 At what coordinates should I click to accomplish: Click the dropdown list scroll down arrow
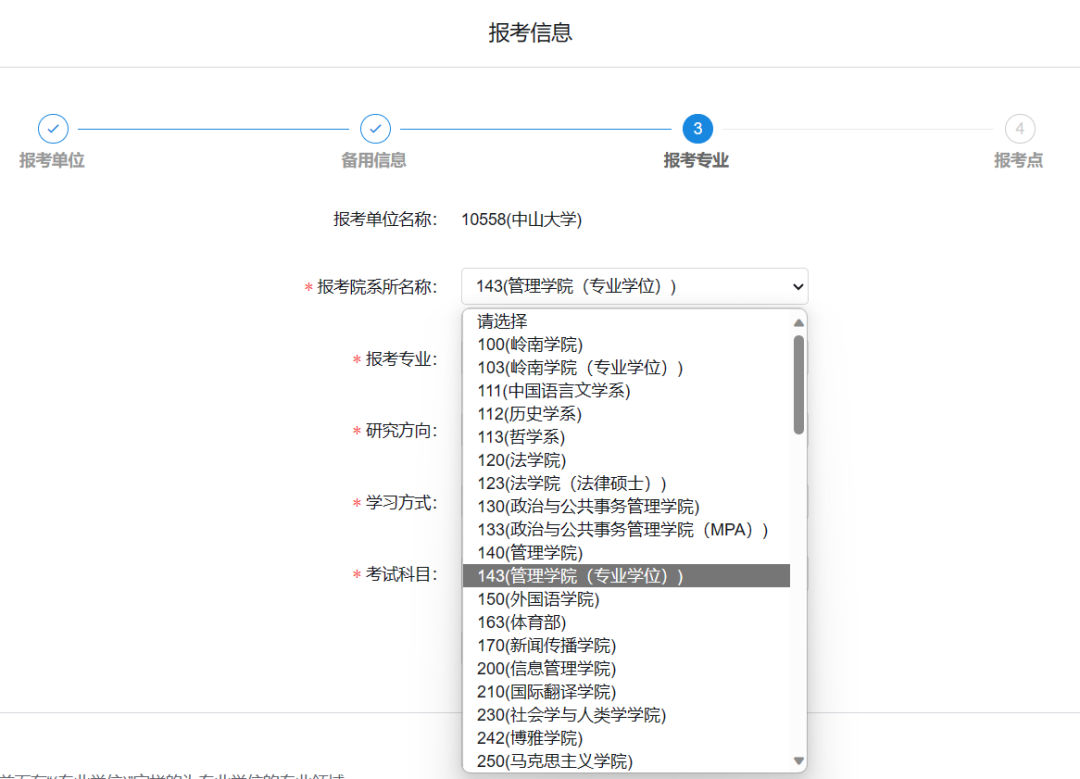coord(798,761)
